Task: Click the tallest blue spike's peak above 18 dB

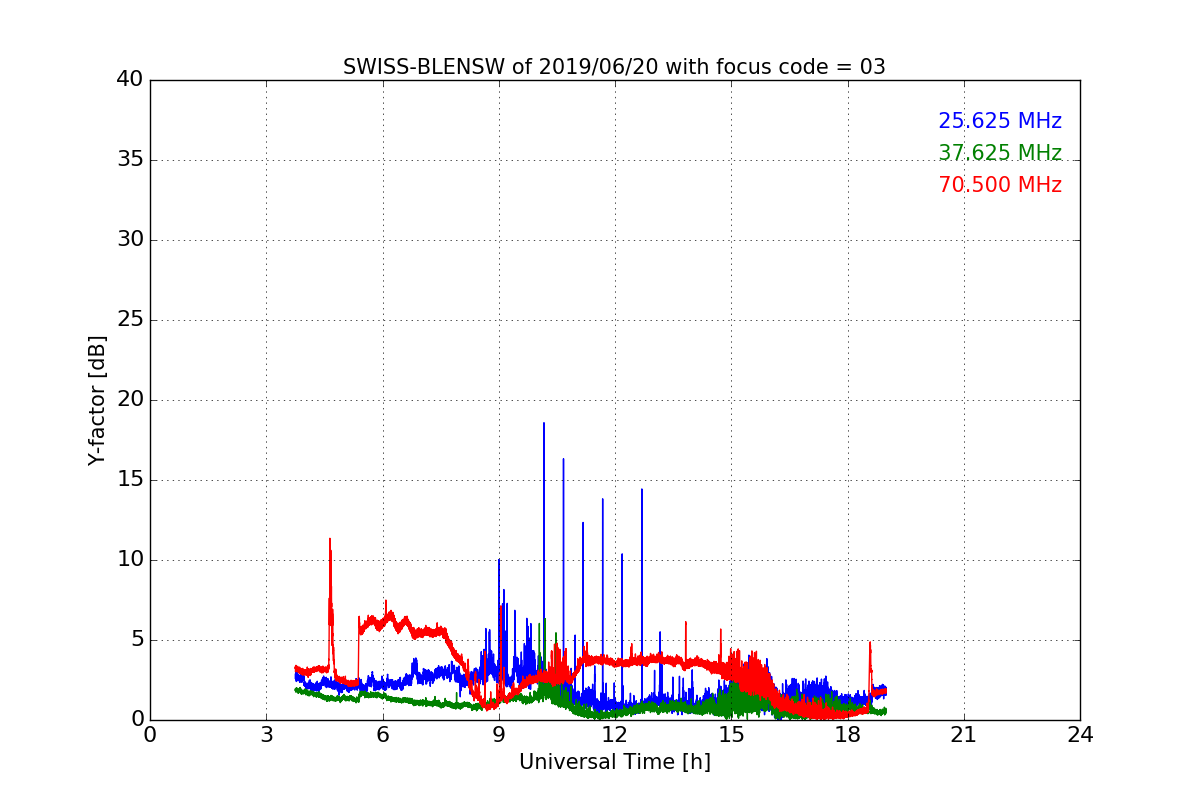Action: (544, 423)
